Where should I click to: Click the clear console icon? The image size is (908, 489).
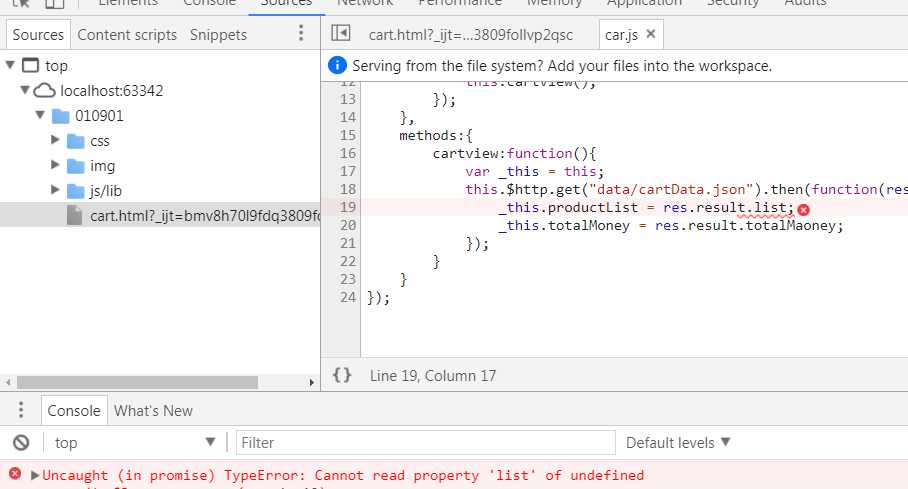(21, 443)
